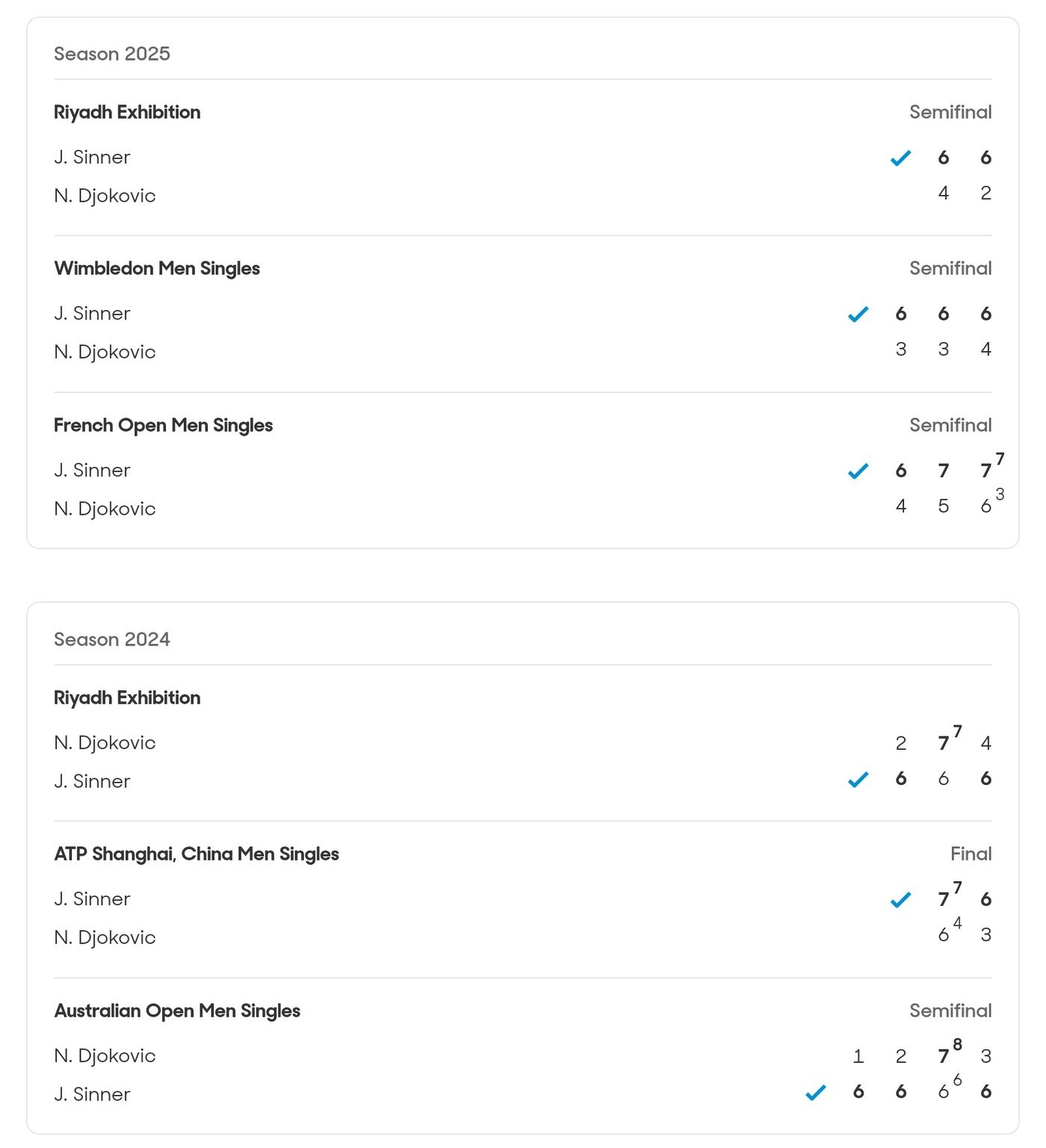The width and height of the screenshot is (1046, 1148).
Task: Open the Australian Open Men Singles match
Action: coord(177,1011)
